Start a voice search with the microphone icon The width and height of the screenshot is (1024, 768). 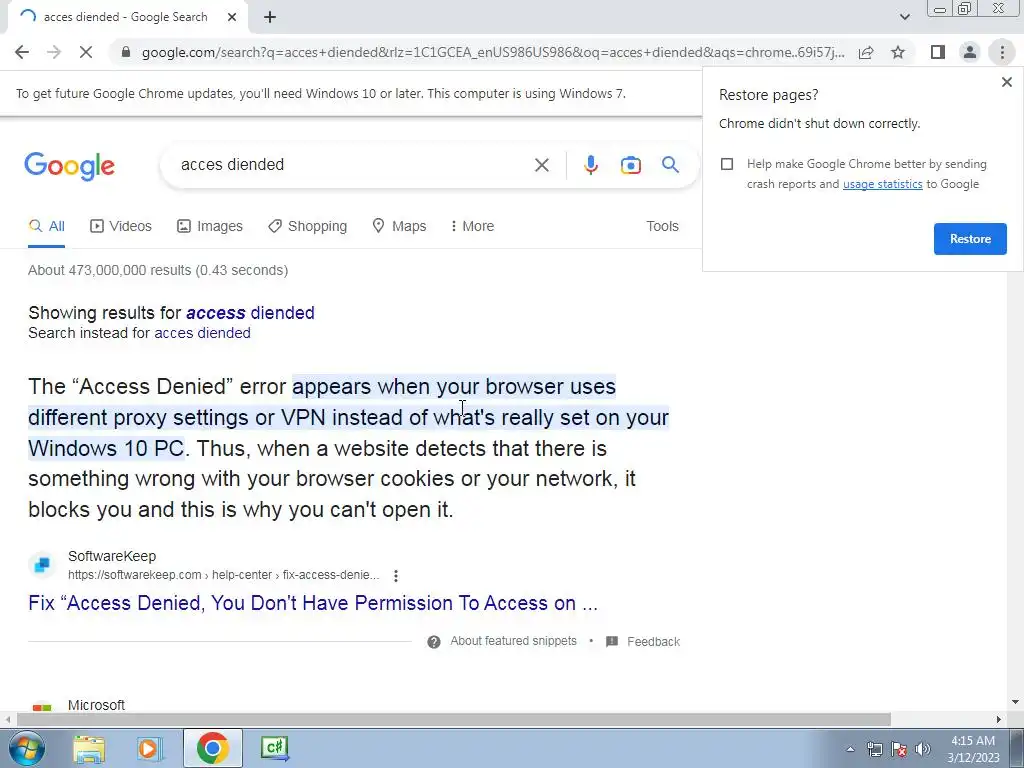click(590, 165)
